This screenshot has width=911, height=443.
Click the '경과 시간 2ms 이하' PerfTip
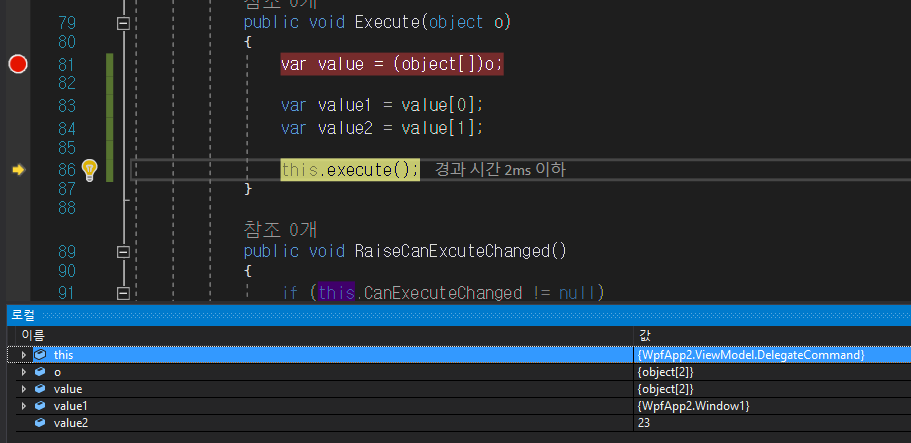500,170
